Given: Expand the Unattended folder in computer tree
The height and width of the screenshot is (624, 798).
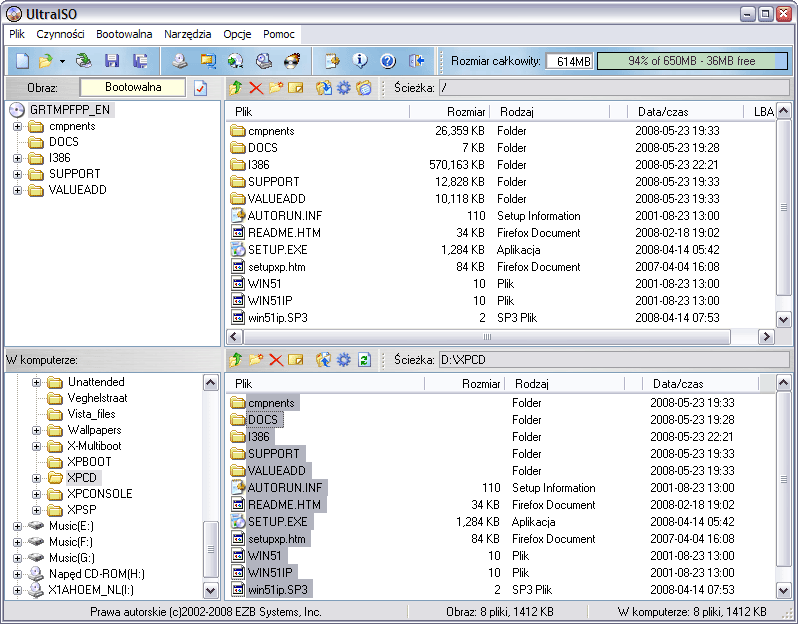Looking at the screenshot, I should (36, 382).
